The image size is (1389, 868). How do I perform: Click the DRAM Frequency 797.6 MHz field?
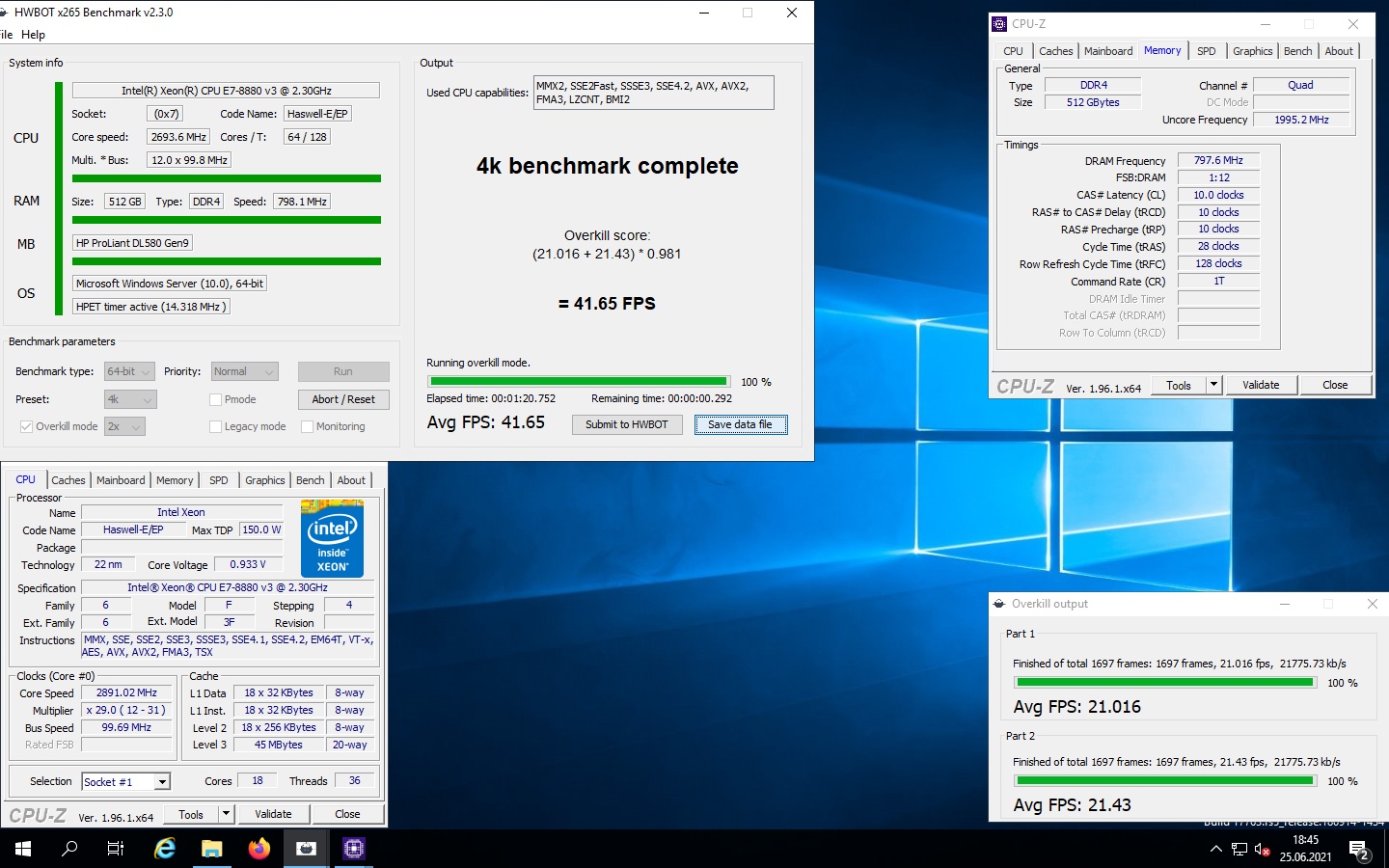click(1218, 161)
